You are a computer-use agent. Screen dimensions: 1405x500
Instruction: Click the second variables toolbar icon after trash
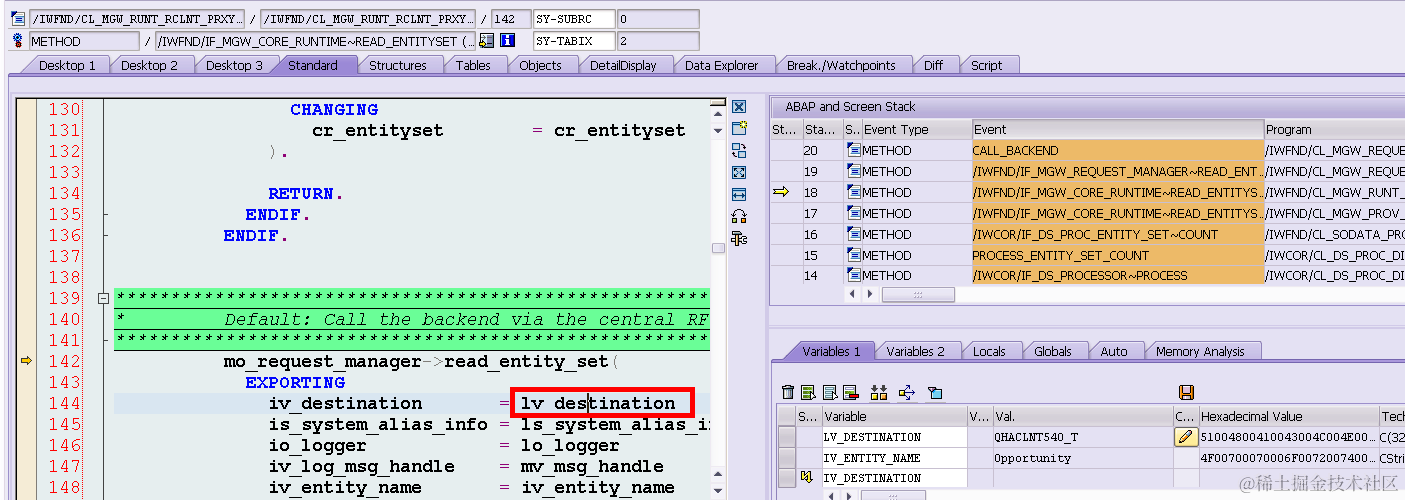pyautogui.click(x=809, y=393)
